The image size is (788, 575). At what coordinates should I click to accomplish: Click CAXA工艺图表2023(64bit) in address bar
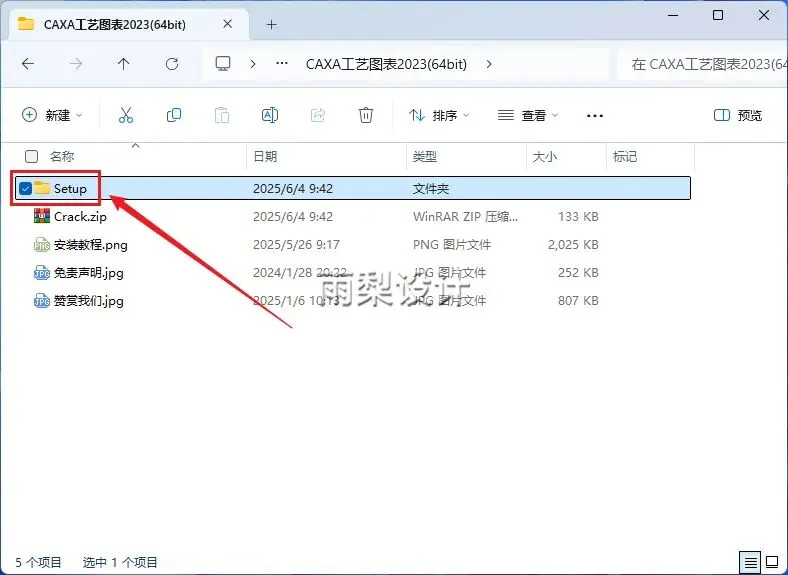tap(386, 64)
